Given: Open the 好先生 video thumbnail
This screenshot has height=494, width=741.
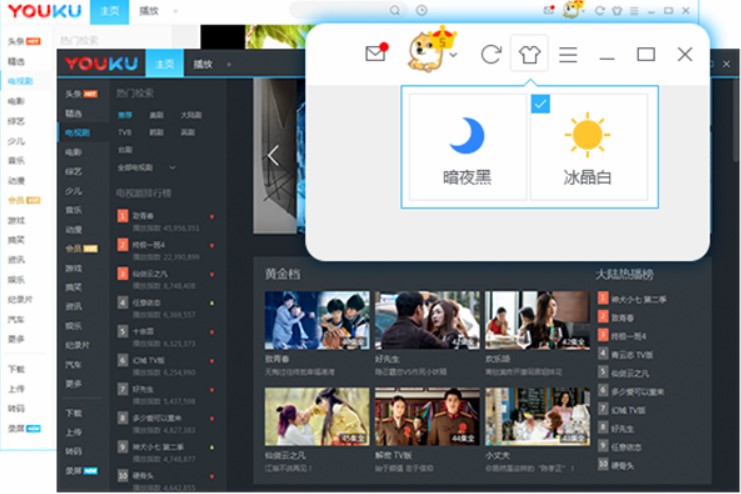Looking at the screenshot, I should (x=427, y=320).
